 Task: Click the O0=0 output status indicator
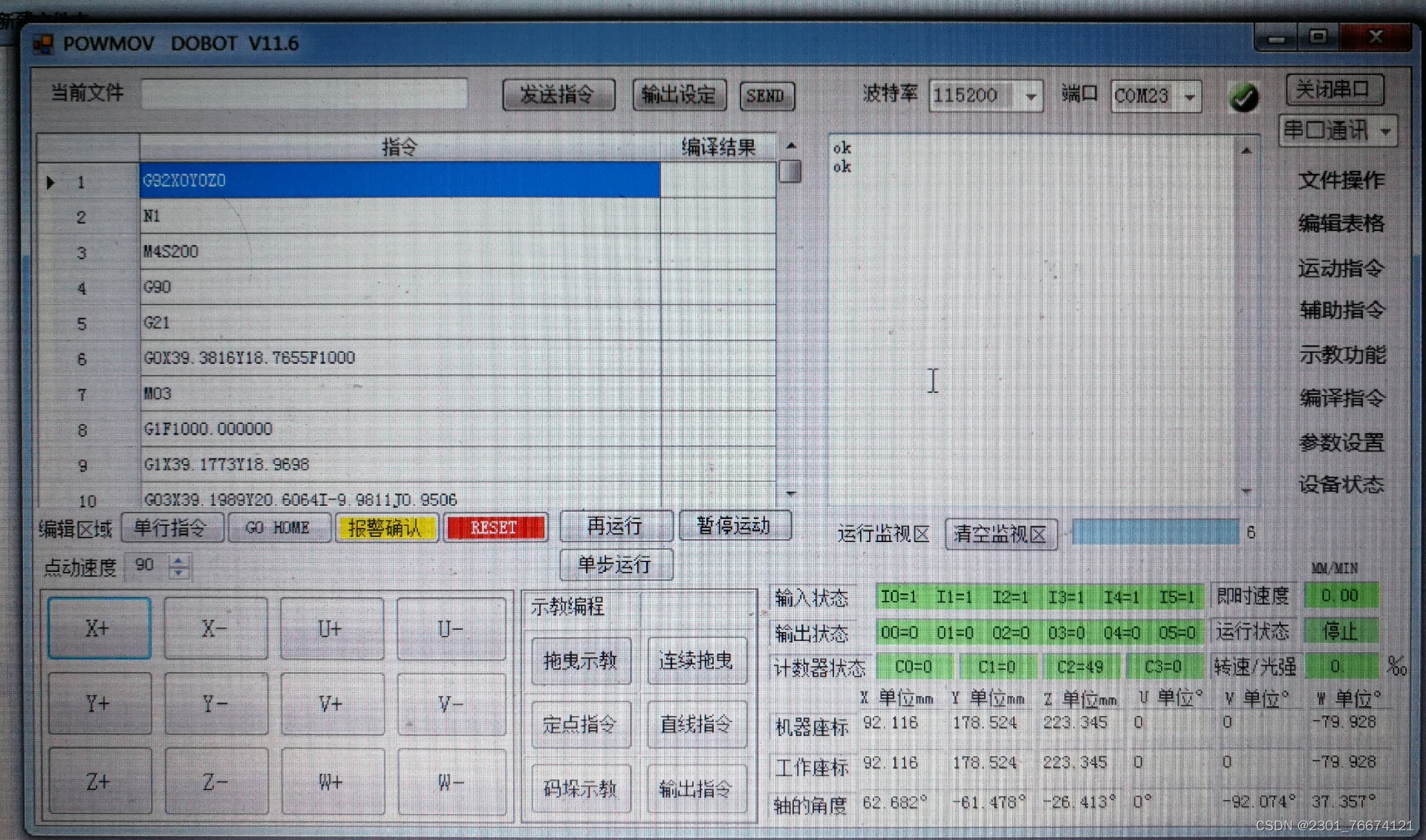pos(899,632)
